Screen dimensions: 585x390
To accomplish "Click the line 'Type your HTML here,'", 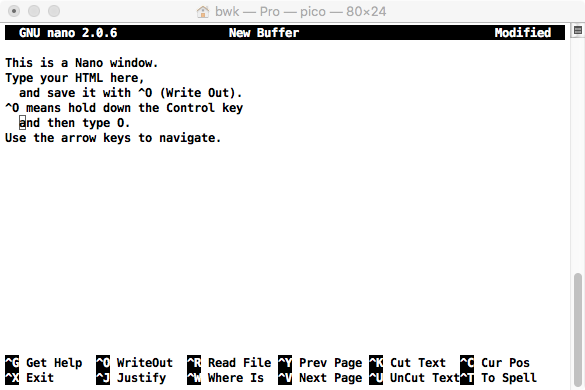I will pyautogui.click(x=75, y=78).
